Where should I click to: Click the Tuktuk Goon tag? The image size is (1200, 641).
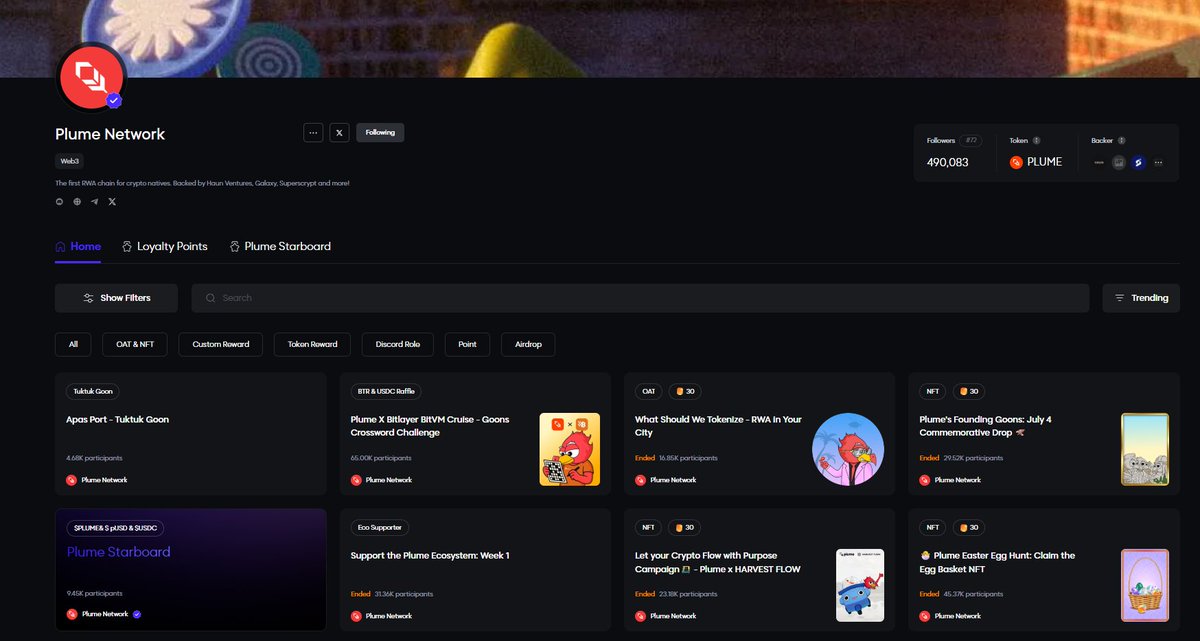(x=93, y=391)
